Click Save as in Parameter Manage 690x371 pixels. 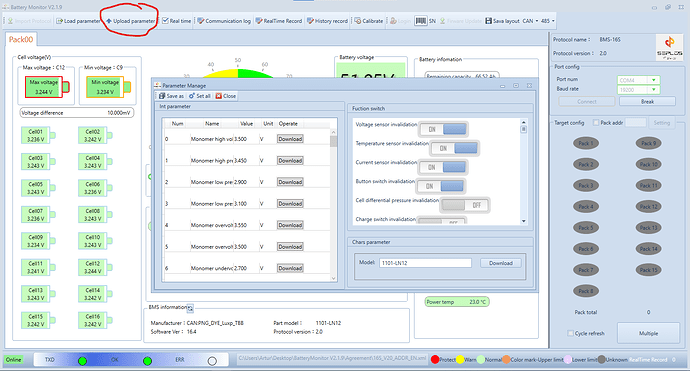[x=171, y=96]
